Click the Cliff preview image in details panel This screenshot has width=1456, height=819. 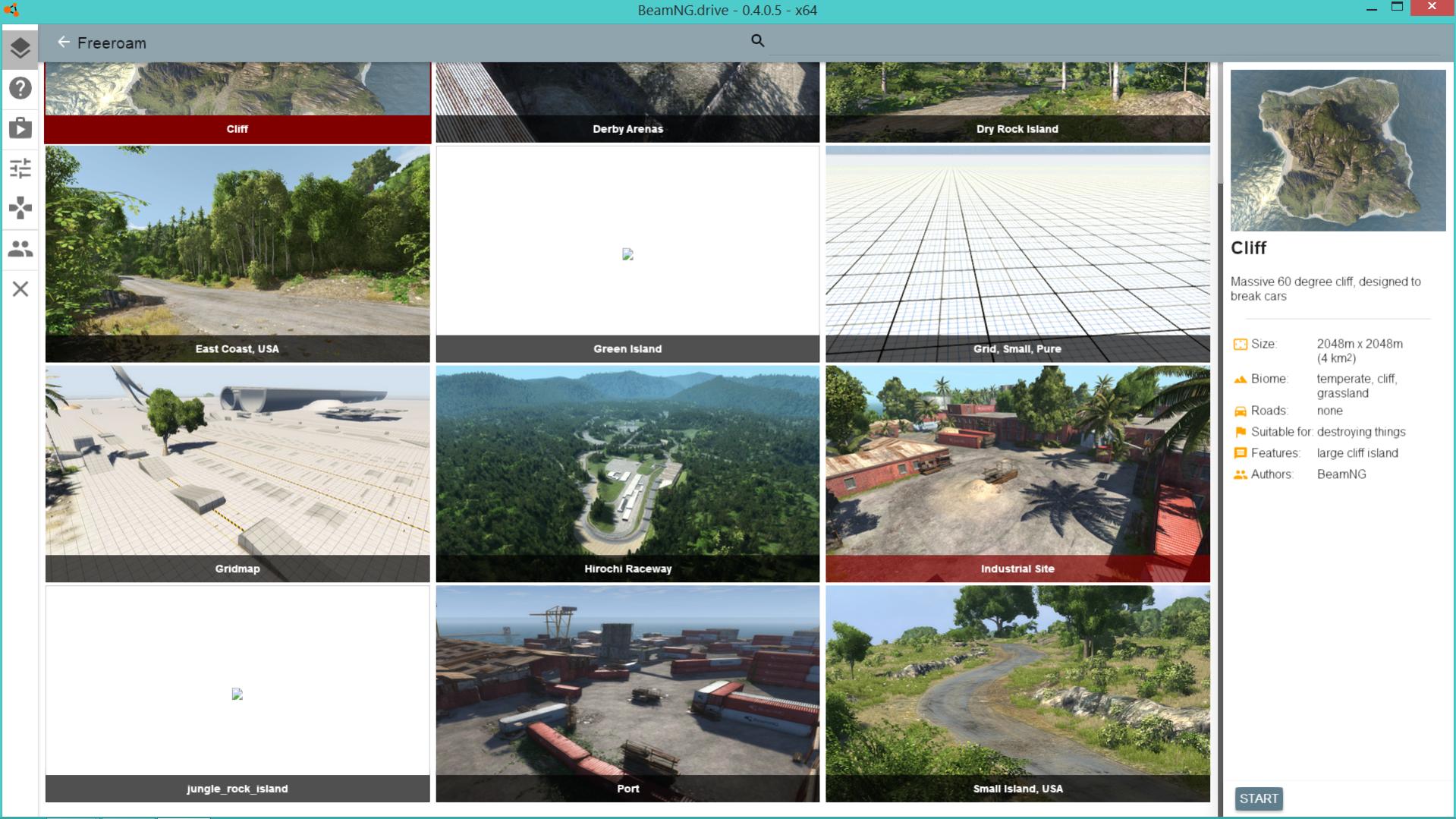(1338, 150)
